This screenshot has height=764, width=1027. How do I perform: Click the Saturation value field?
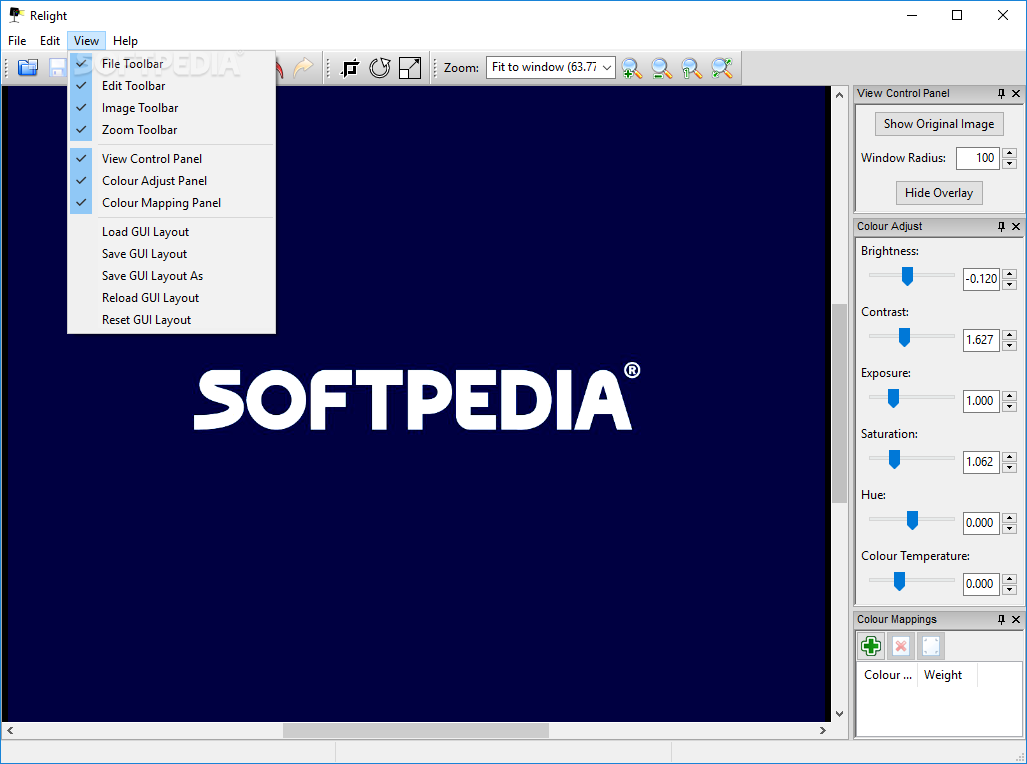click(981, 462)
